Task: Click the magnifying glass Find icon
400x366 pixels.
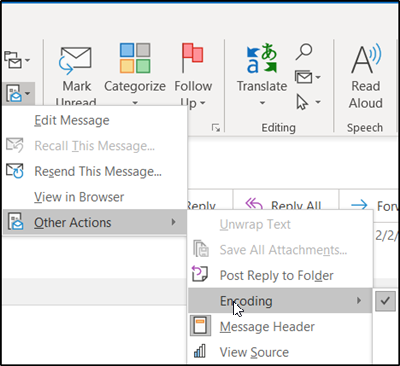Action: point(304,52)
